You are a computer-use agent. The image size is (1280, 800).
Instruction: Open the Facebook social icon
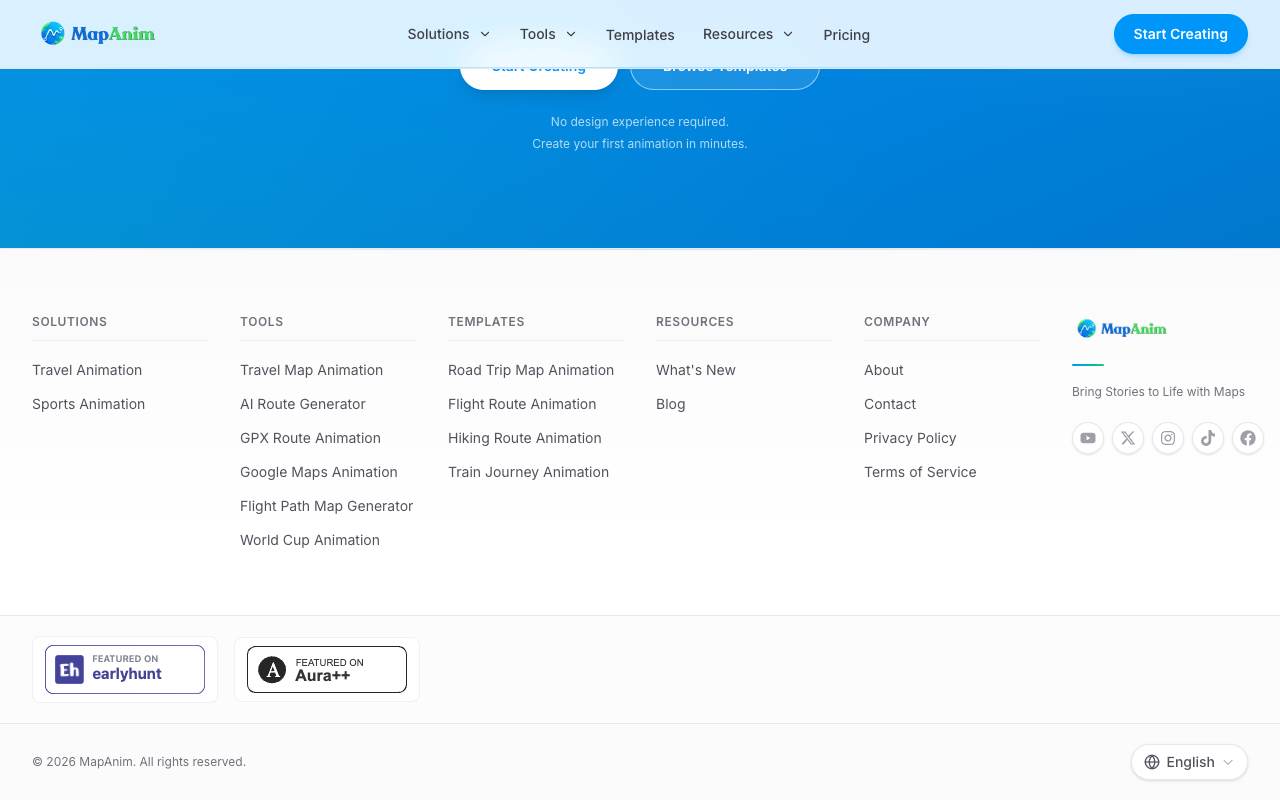[x=1248, y=438]
